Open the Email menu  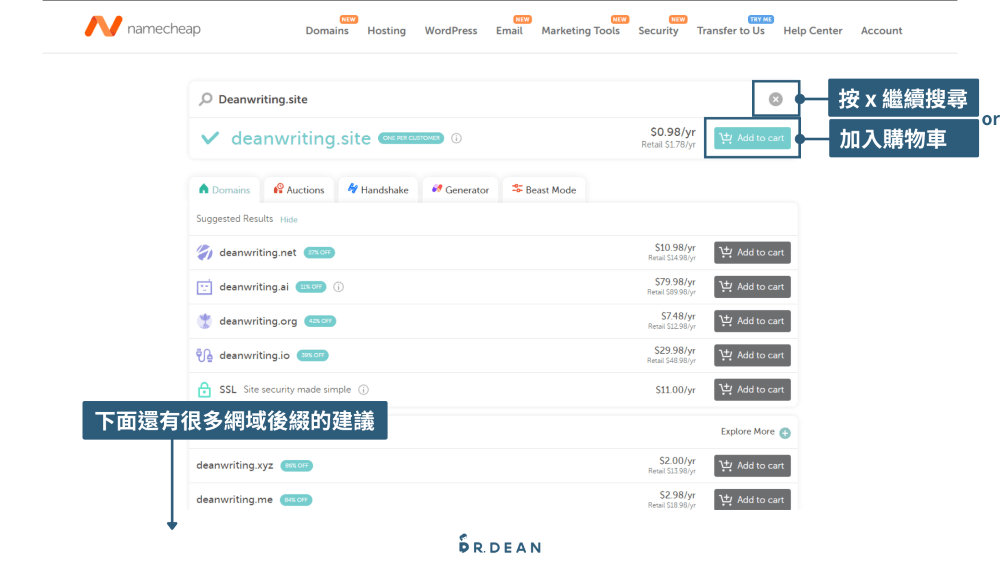point(509,31)
